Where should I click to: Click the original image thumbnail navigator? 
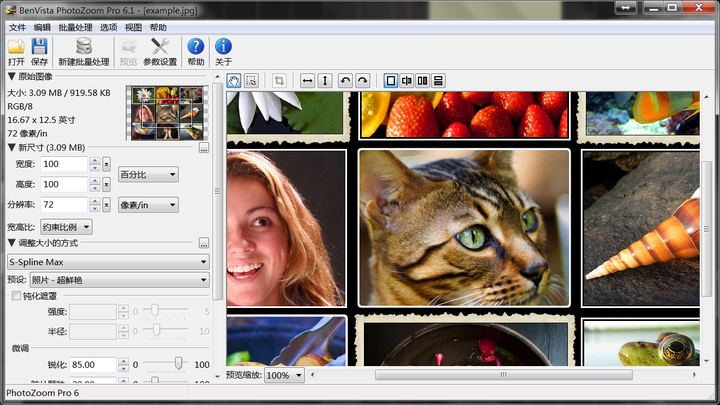pos(167,113)
